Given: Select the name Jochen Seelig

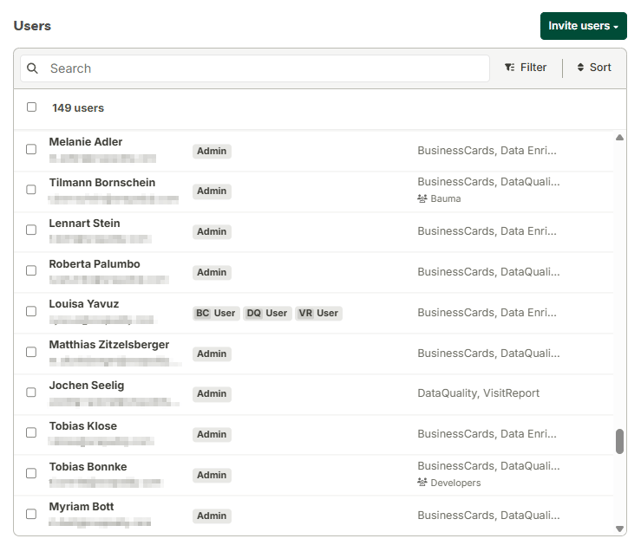Looking at the screenshot, I should 87,386.
